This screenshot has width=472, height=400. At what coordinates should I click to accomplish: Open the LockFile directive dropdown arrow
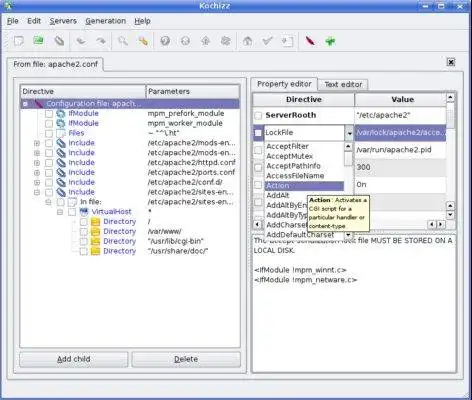pyautogui.click(x=349, y=133)
